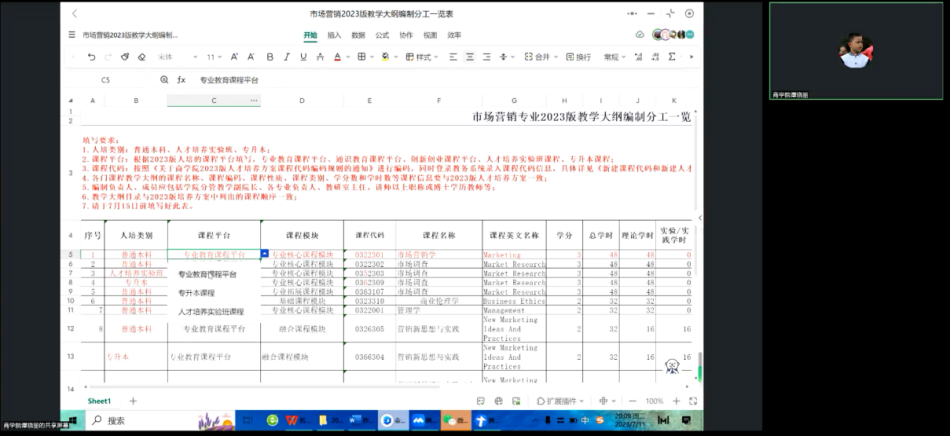Select 专升本课程 from the dropdown list
The image size is (950, 436).
(x=197, y=293)
